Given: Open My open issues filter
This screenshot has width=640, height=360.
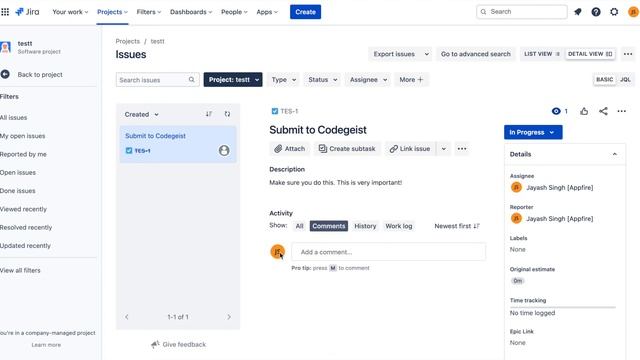Looking at the screenshot, I should pyautogui.click(x=23, y=136).
